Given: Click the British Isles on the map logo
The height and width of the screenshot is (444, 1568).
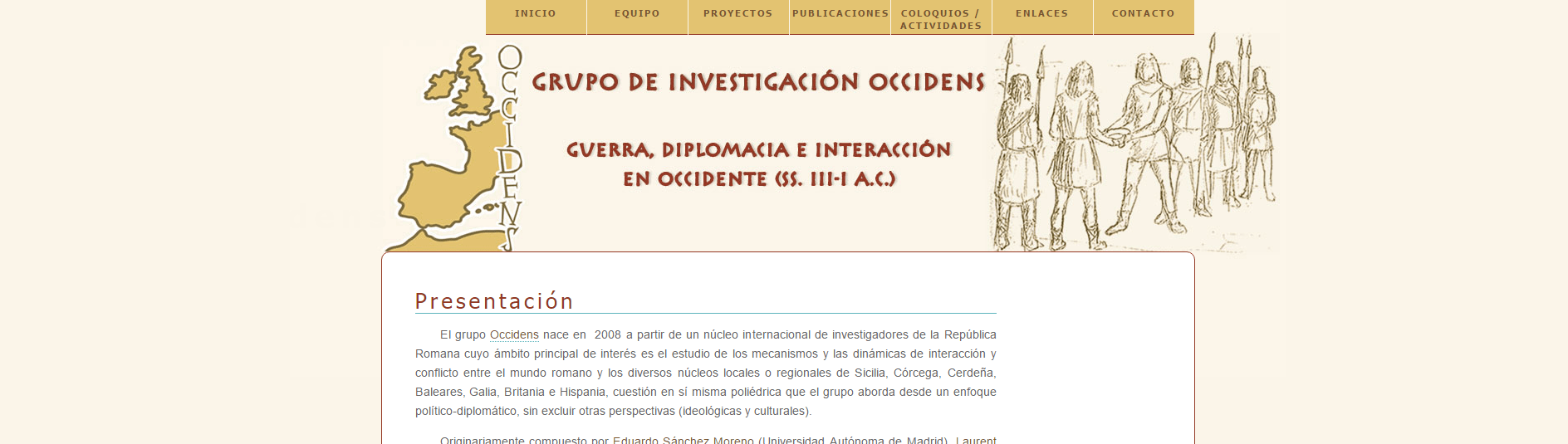Looking at the screenshot, I should click(x=465, y=83).
